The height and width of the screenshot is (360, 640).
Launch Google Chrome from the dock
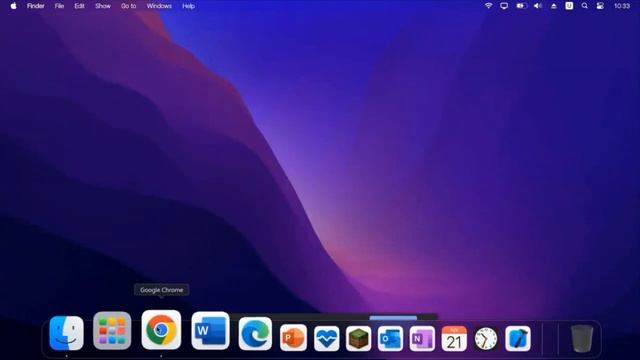pyautogui.click(x=161, y=330)
